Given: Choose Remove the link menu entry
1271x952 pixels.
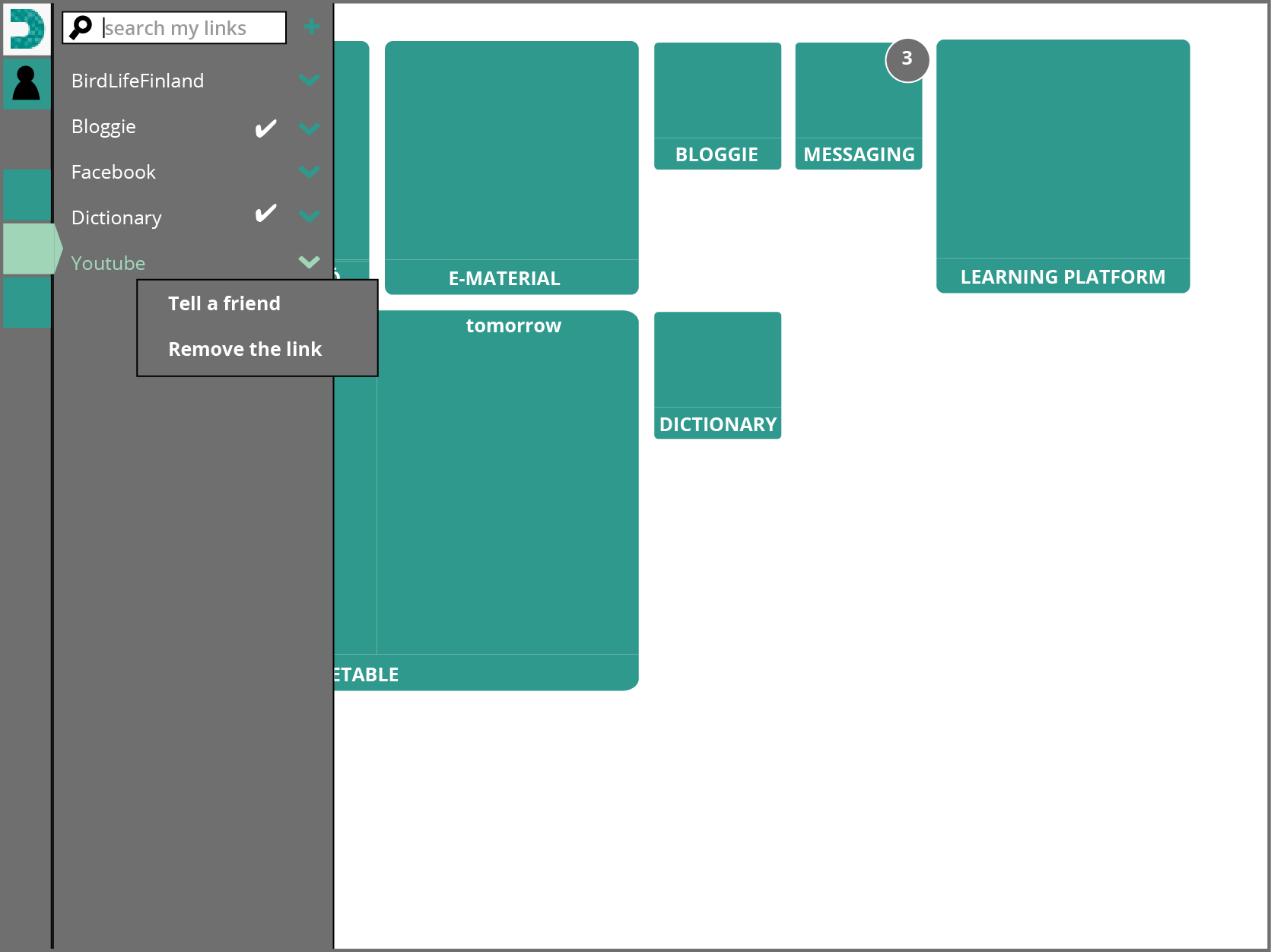Looking at the screenshot, I should (245, 349).
